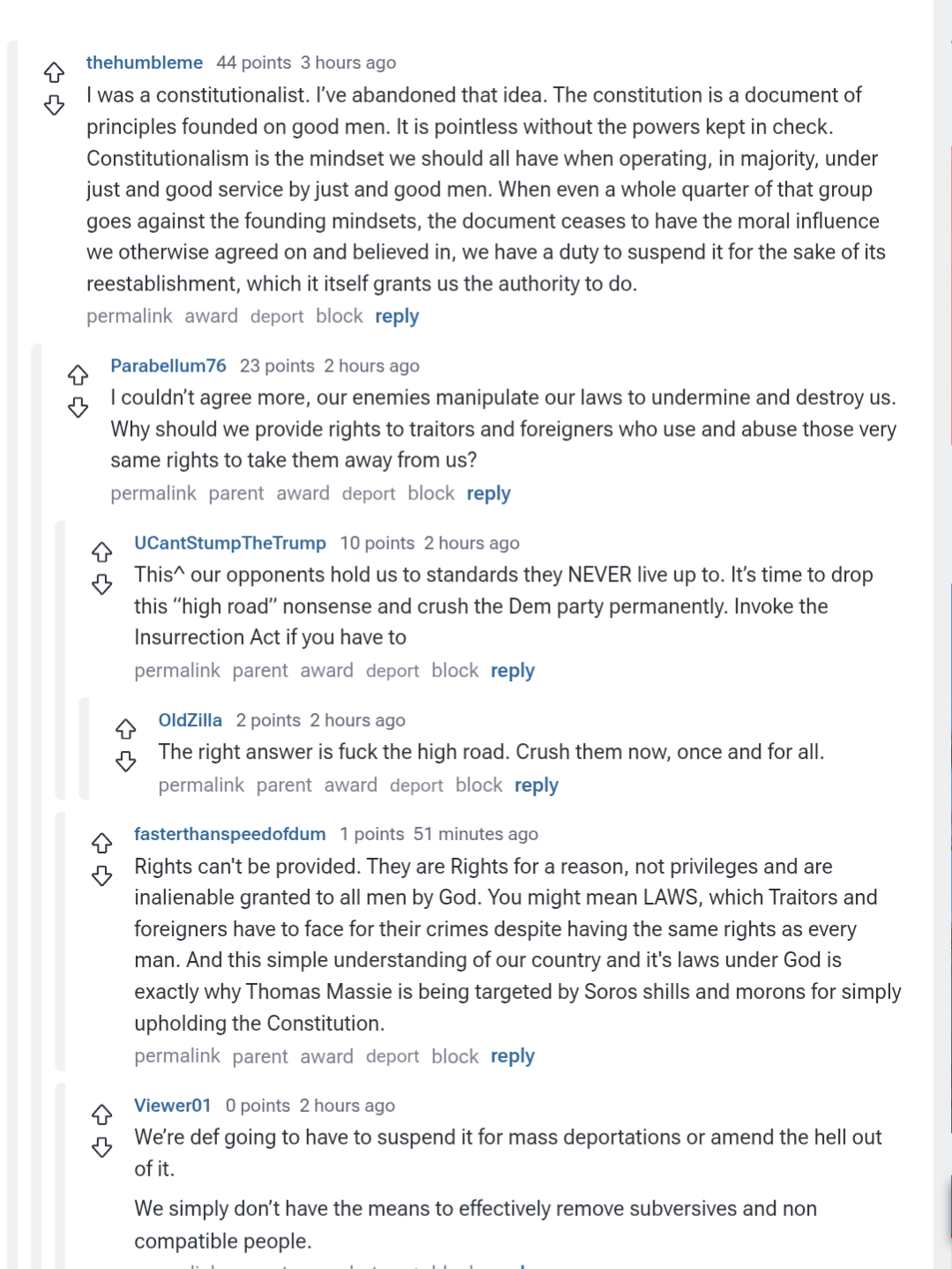Reply to thehumbleme's comment

click(x=397, y=316)
